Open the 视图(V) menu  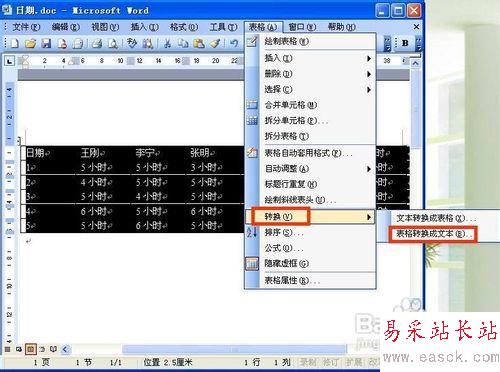105,27
